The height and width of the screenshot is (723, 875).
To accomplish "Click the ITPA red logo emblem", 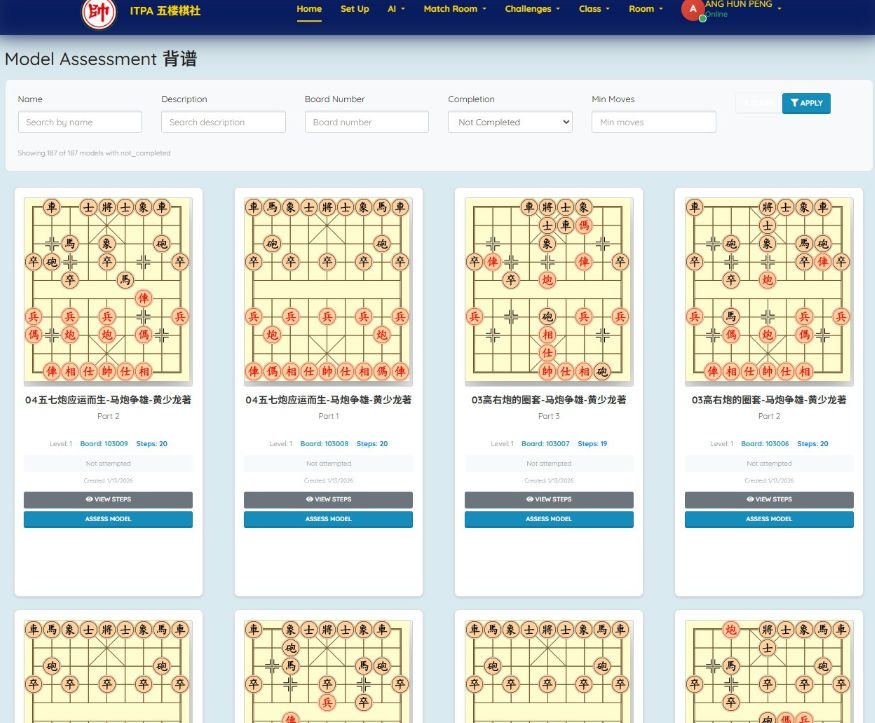I will pyautogui.click(x=99, y=11).
